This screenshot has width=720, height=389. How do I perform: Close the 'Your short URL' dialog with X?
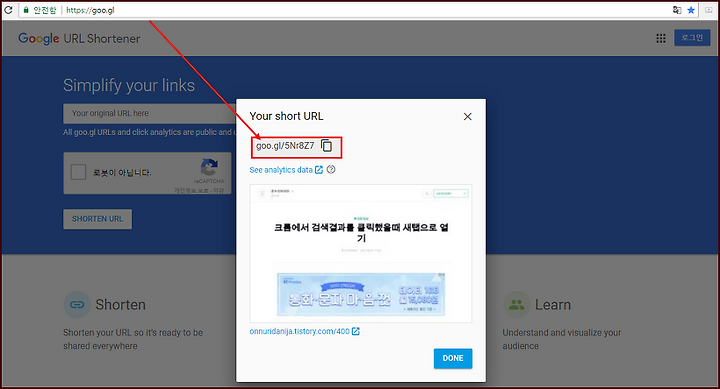tap(467, 117)
